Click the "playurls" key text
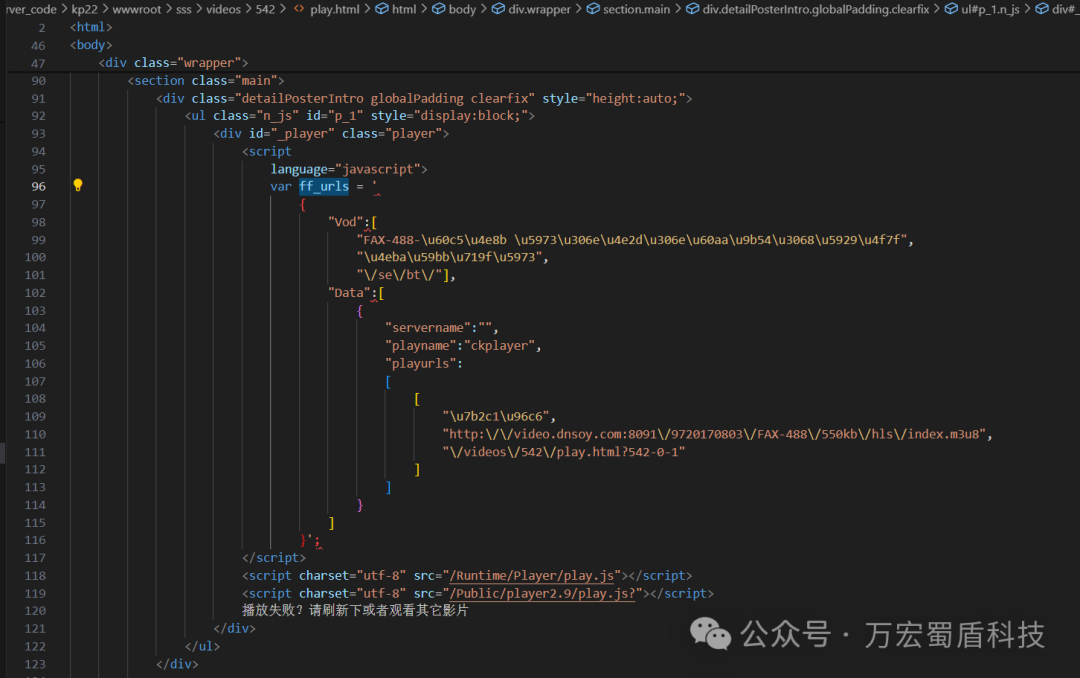1080x678 pixels. [x=420, y=363]
